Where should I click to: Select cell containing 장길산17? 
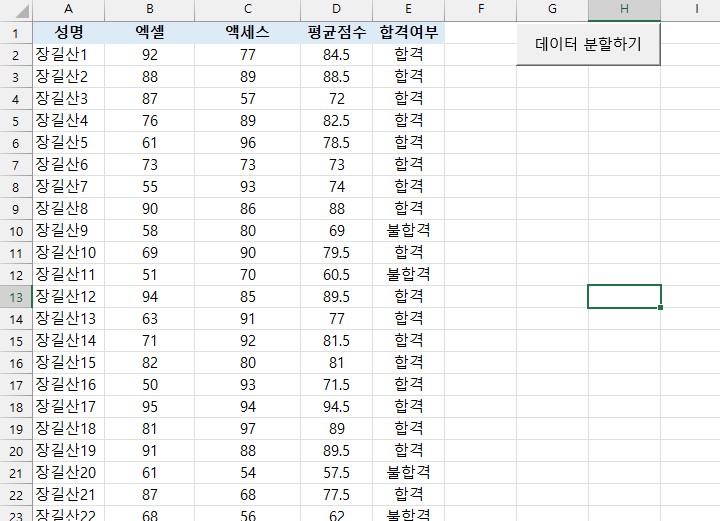[68, 407]
